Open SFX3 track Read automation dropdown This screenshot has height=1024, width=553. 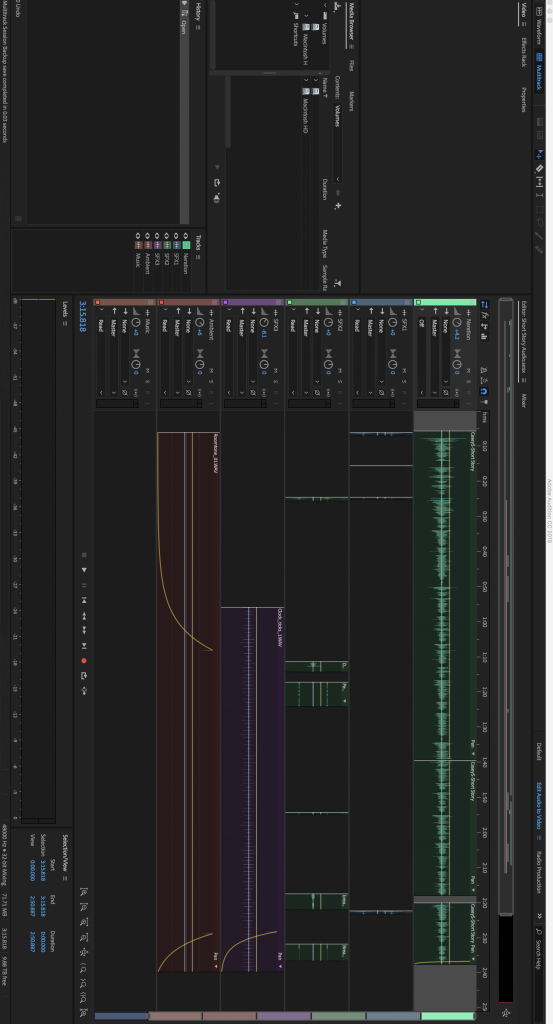(x=229, y=357)
